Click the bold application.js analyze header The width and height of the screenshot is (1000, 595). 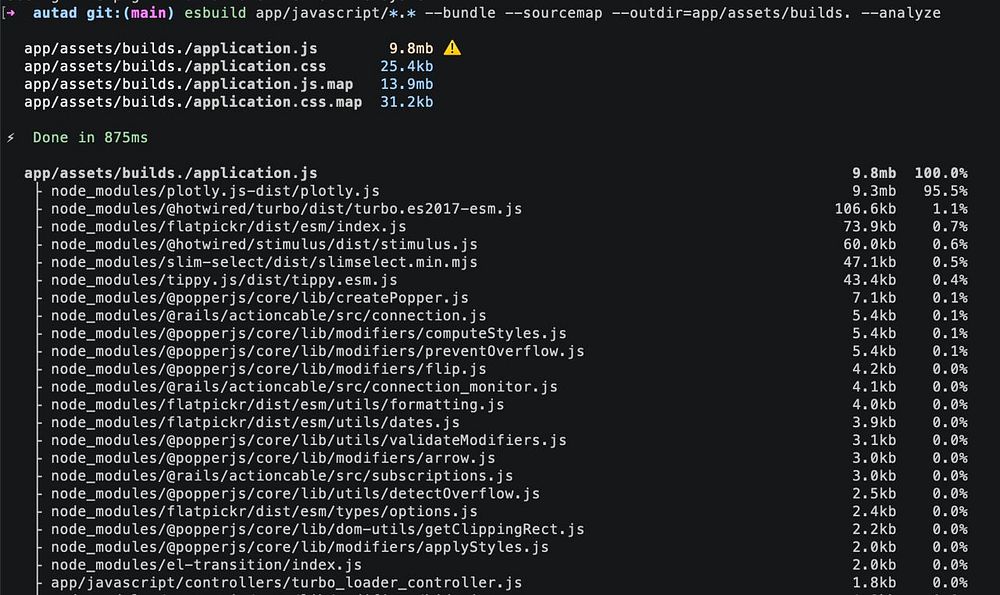tap(170, 173)
